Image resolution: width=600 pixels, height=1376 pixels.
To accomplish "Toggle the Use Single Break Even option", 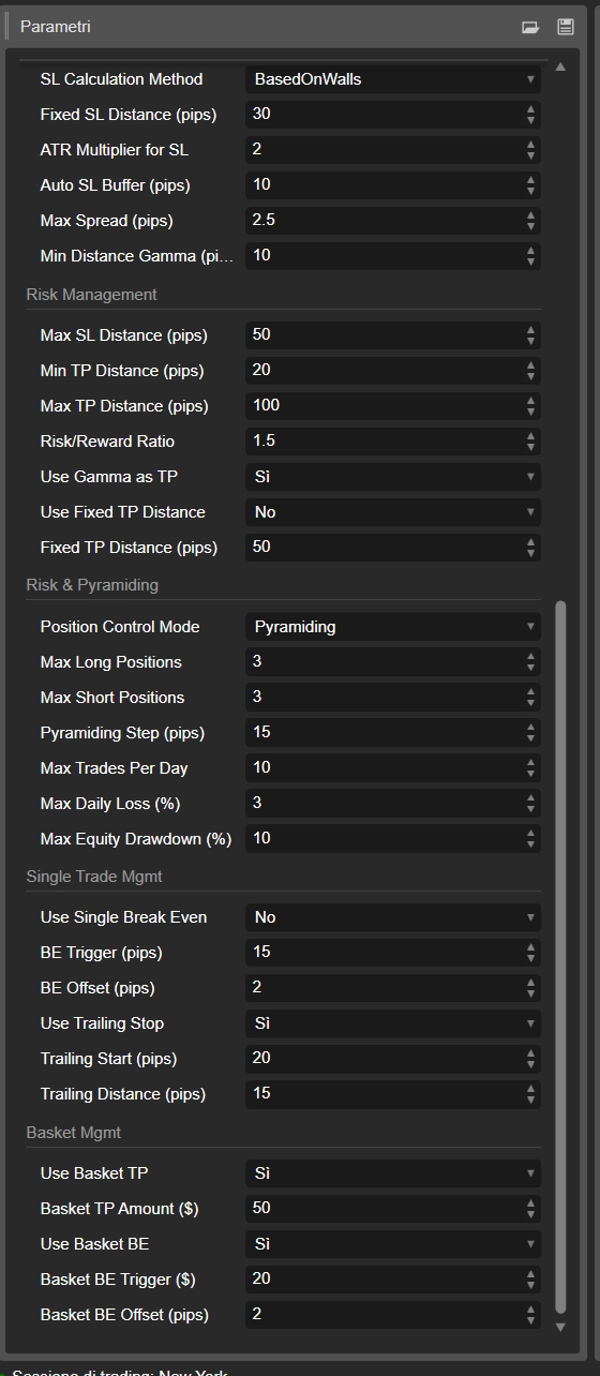I will [x=392, y=917].
